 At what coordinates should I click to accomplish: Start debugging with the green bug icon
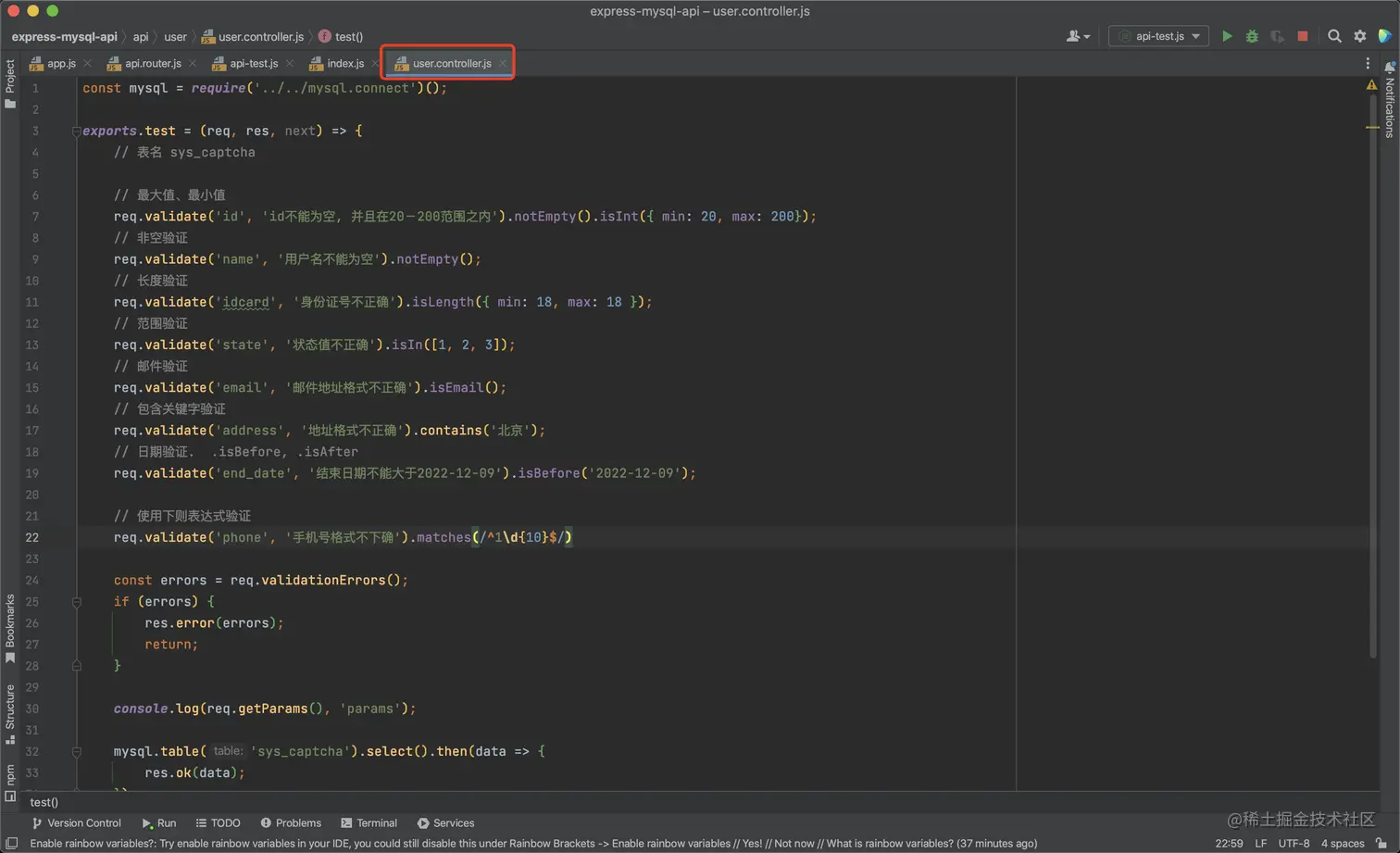click(1252, 36)
